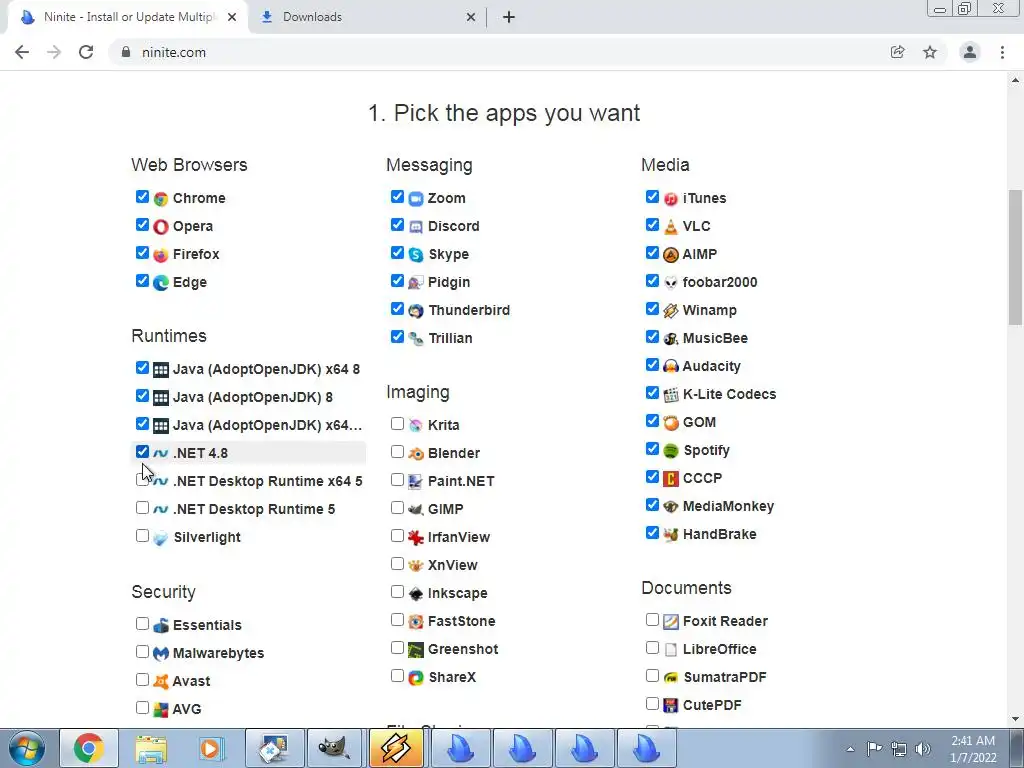Click the Thunderbird app icon
This screenshot has height=768, width=1024.
tap(416, 311)
